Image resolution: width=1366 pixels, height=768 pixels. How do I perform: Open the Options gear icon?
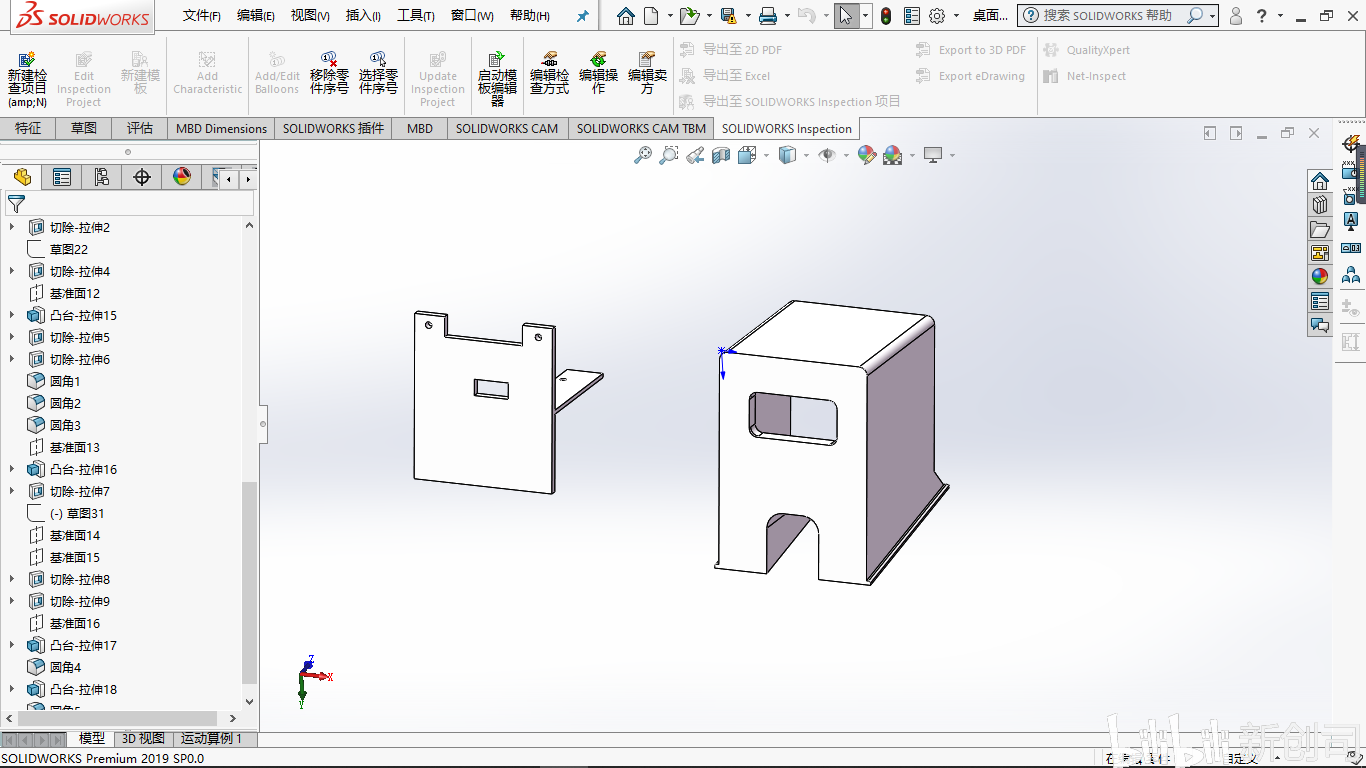[937, 16]
